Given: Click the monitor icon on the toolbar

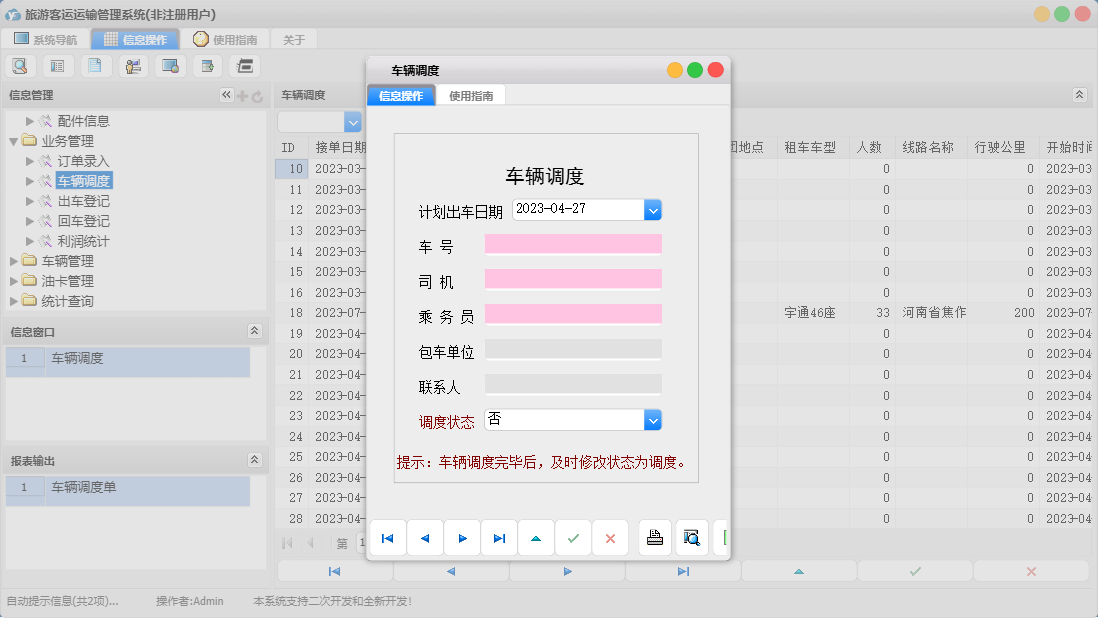Looking at the screenshot, I should [x=169, y=65].
